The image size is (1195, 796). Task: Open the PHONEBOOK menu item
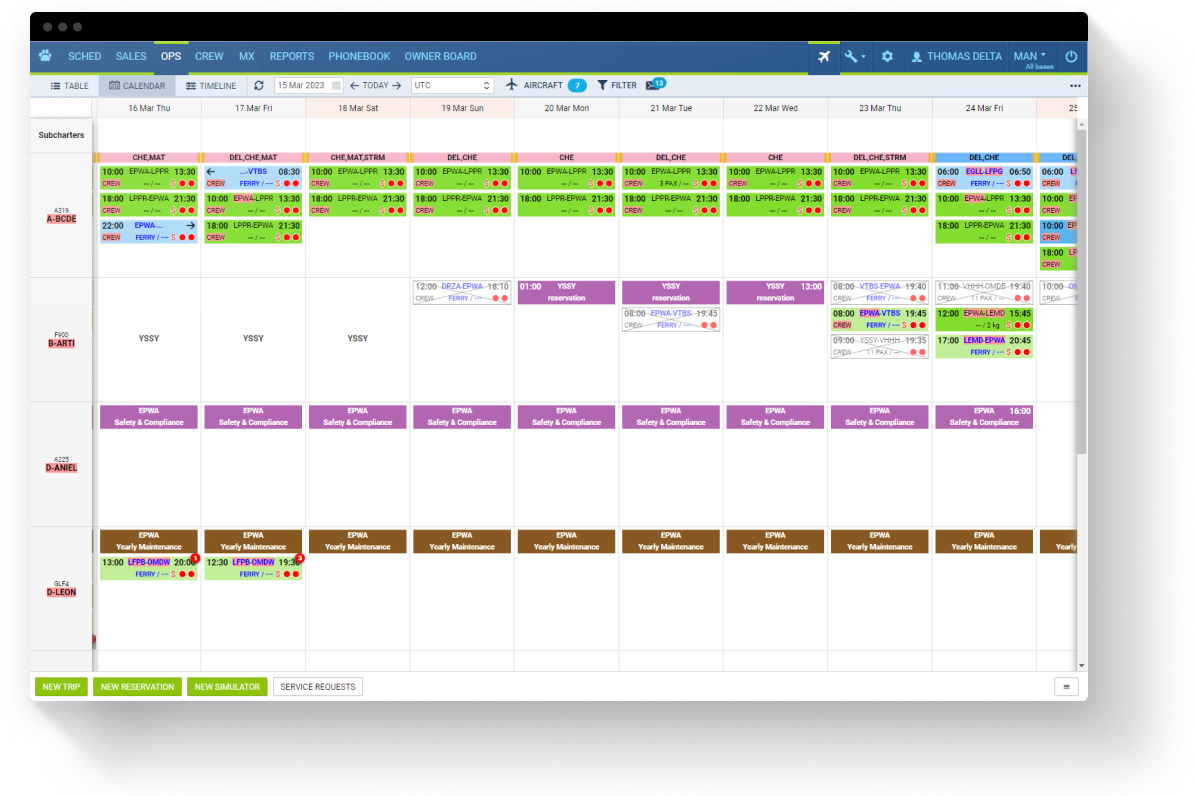(x=359, y=56)
